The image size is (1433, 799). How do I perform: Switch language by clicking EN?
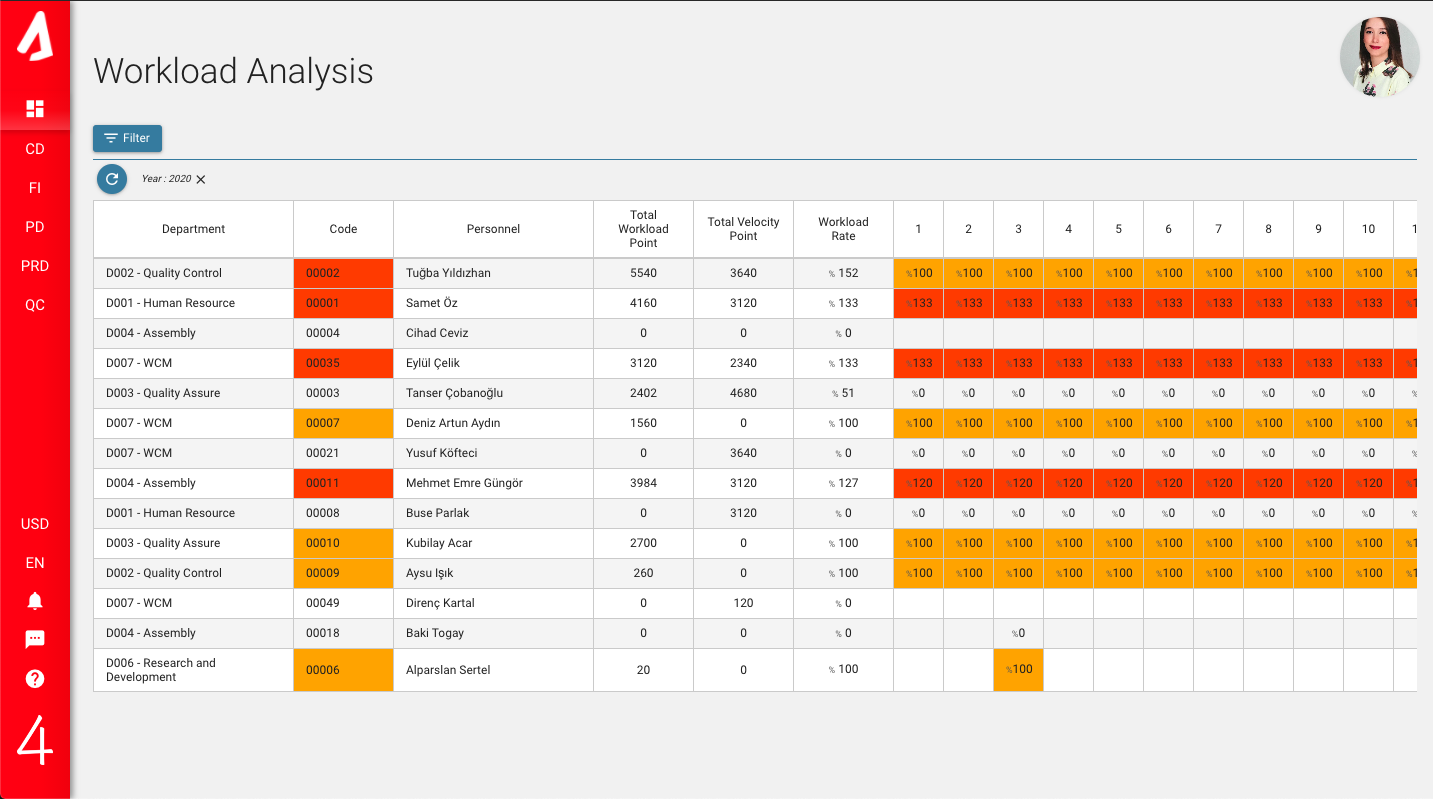(34, 562)
